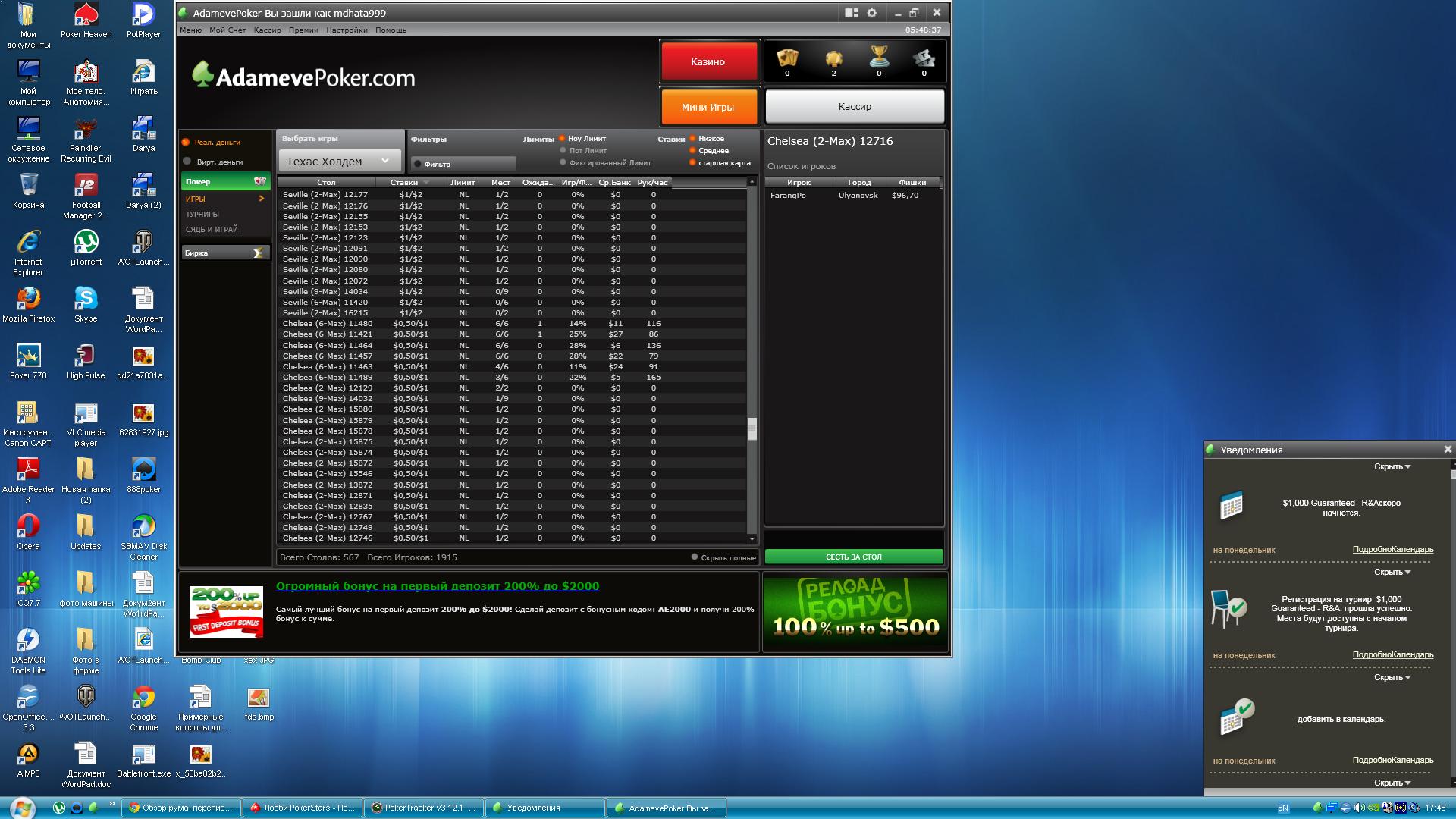1456x819 pixels.
Task: Open AIMP3 desktop icon
Action: (x=28, y=760)
